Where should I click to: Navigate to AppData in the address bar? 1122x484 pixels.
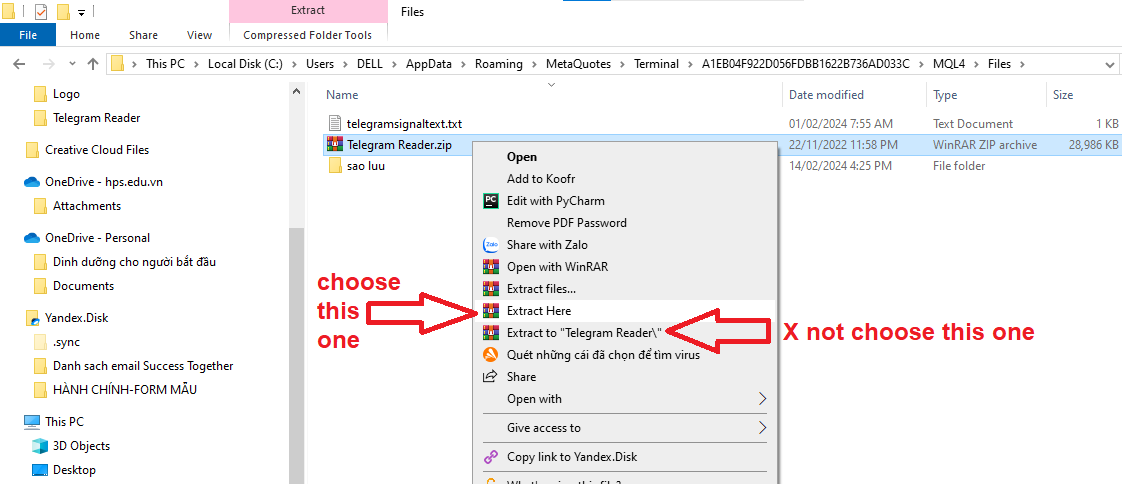point(429,64)
